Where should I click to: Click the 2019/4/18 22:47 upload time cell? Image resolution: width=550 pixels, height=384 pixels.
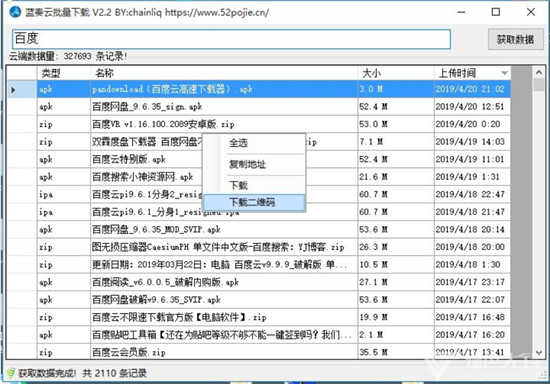tap(472, 194)
